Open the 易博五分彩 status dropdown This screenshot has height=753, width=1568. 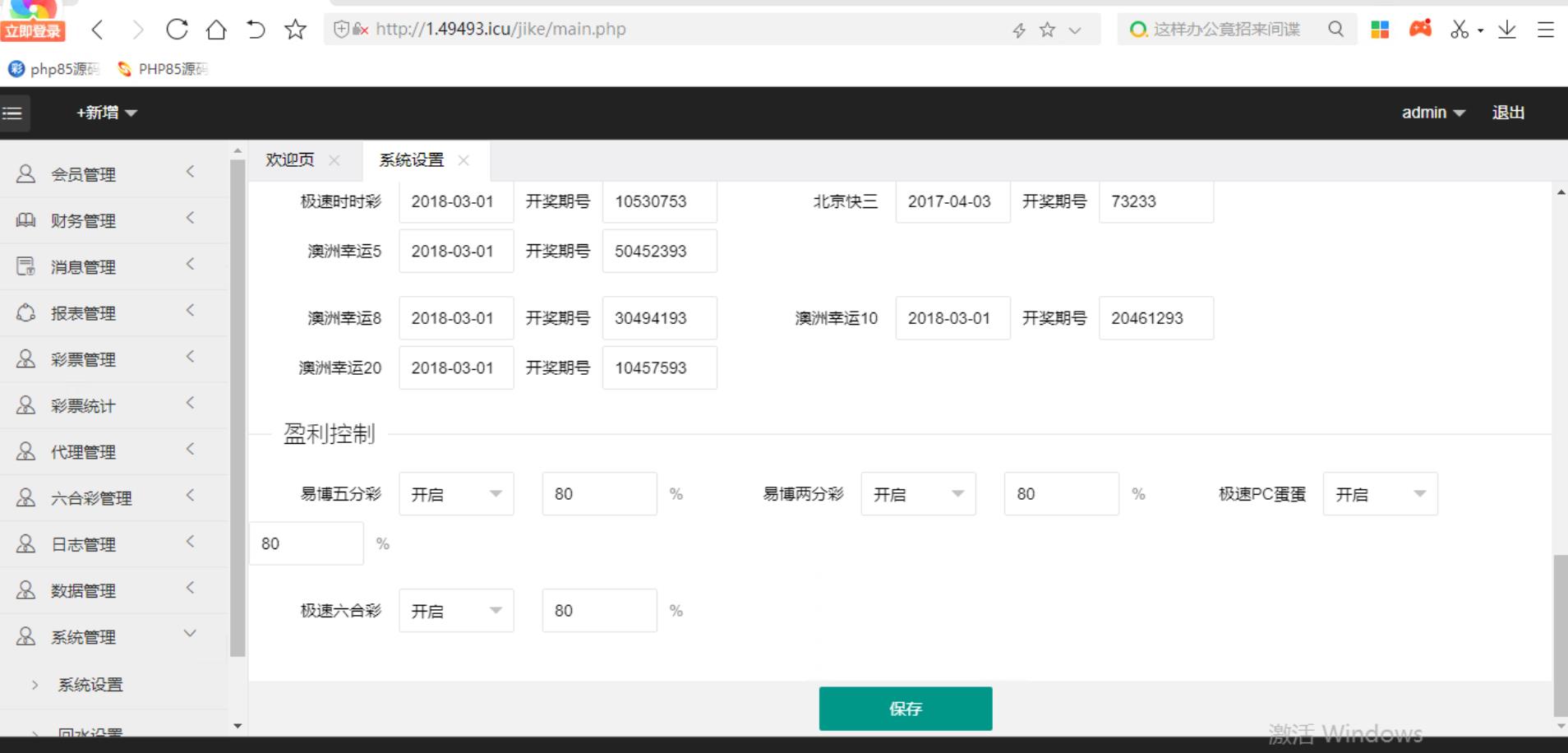pyautogui.click(x=456, y=494)
